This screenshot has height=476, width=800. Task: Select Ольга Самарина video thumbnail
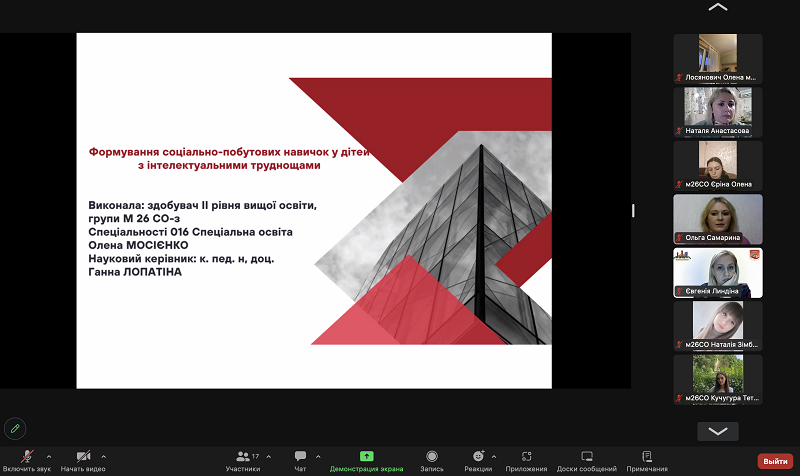tap(718, 219)
